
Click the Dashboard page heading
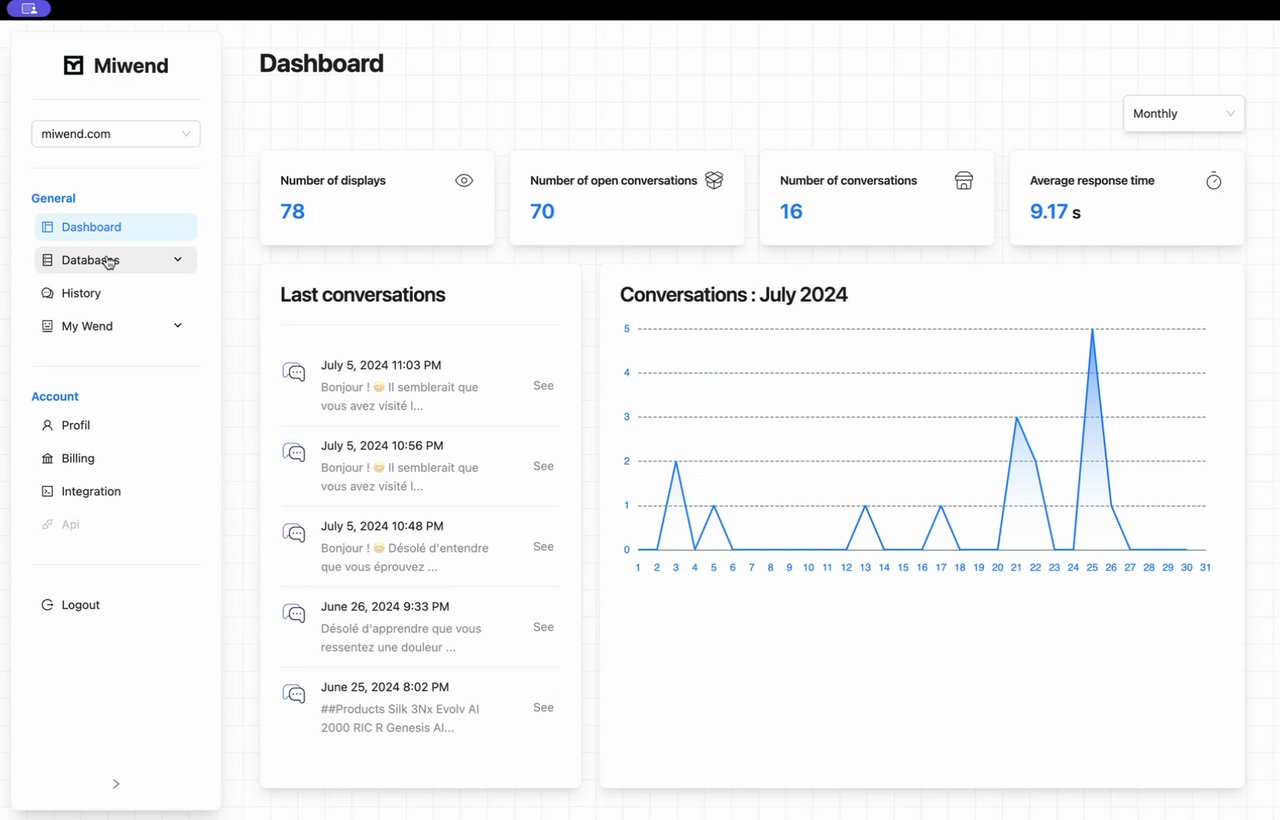tap(322, 63)
